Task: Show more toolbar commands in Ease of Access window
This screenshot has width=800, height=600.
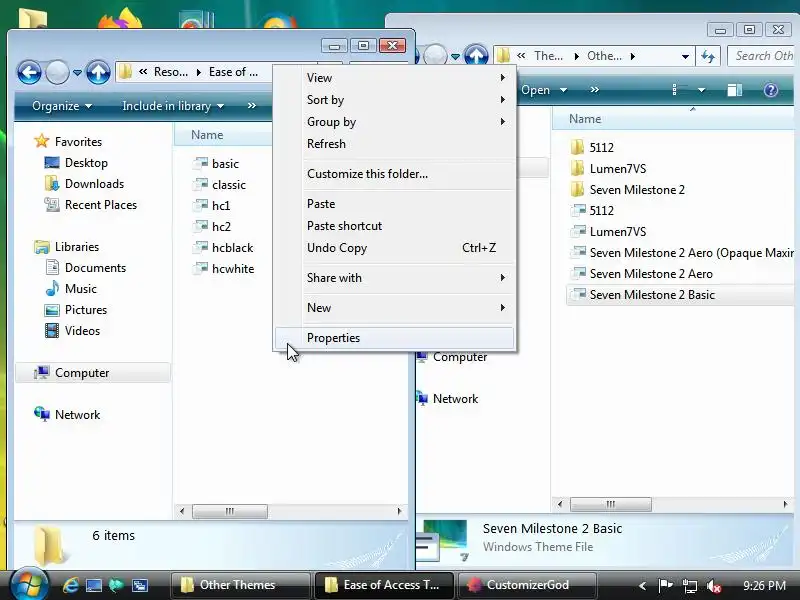Action: click(252, 106)
